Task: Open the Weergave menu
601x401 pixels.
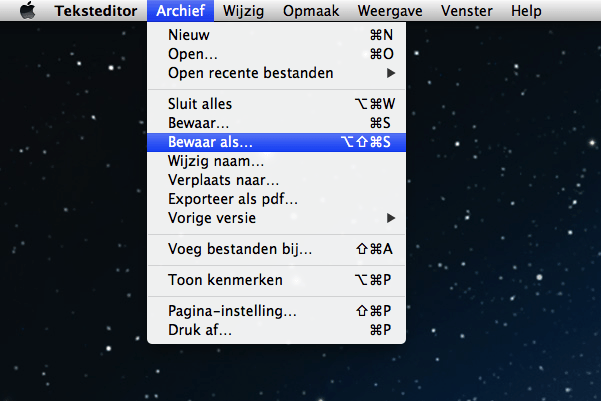Action: tap(390, 11)
